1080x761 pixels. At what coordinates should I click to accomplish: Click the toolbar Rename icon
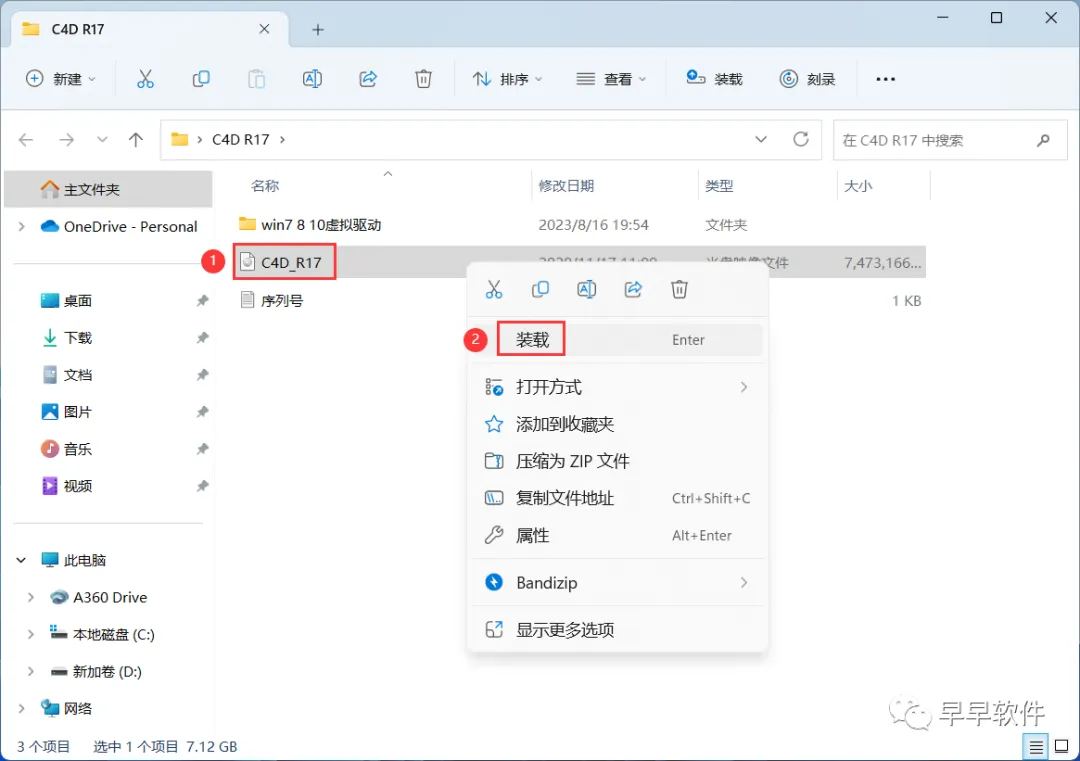pos(312,79)
